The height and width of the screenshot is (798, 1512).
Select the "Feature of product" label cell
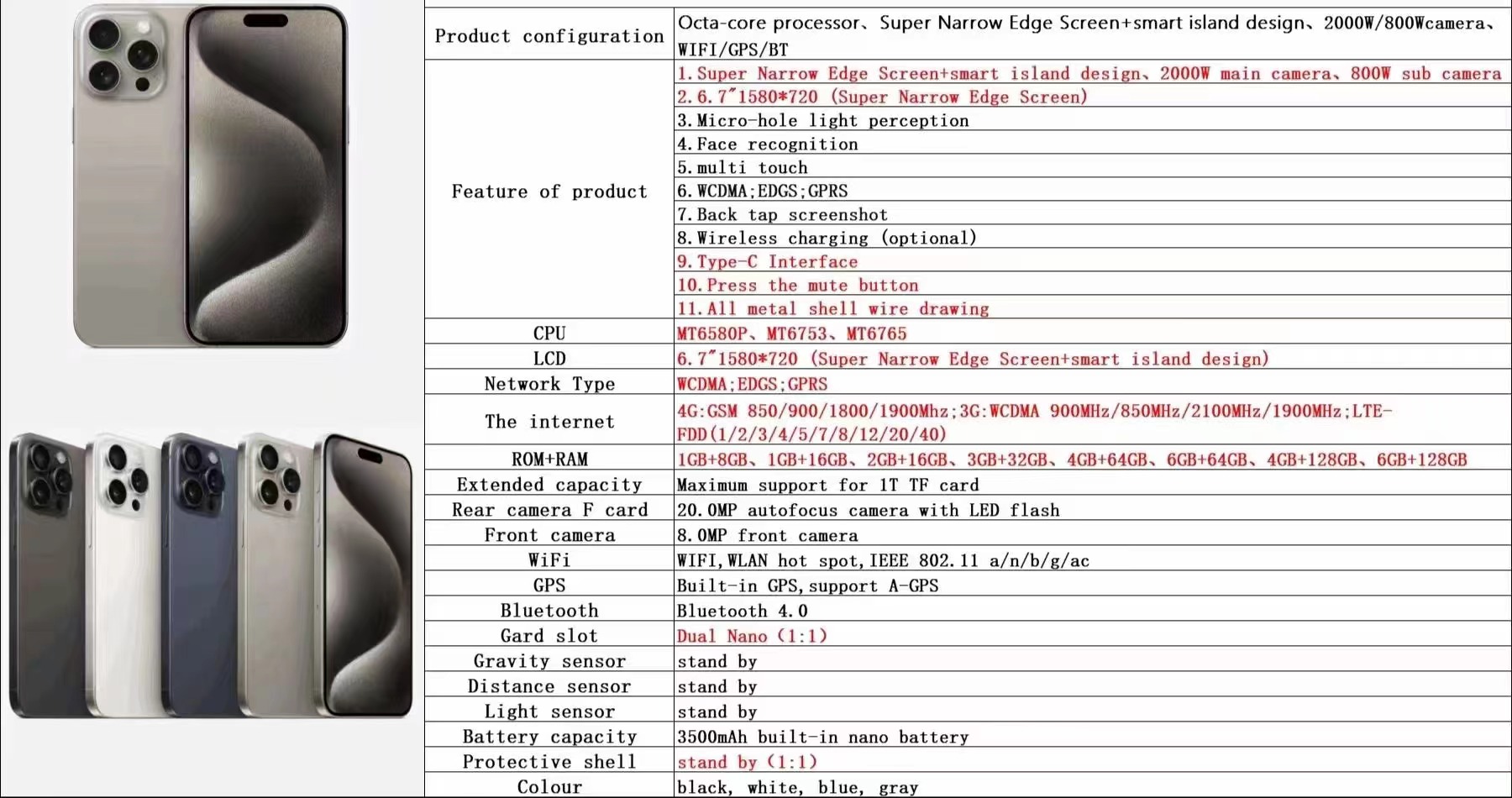click(549, 192)
